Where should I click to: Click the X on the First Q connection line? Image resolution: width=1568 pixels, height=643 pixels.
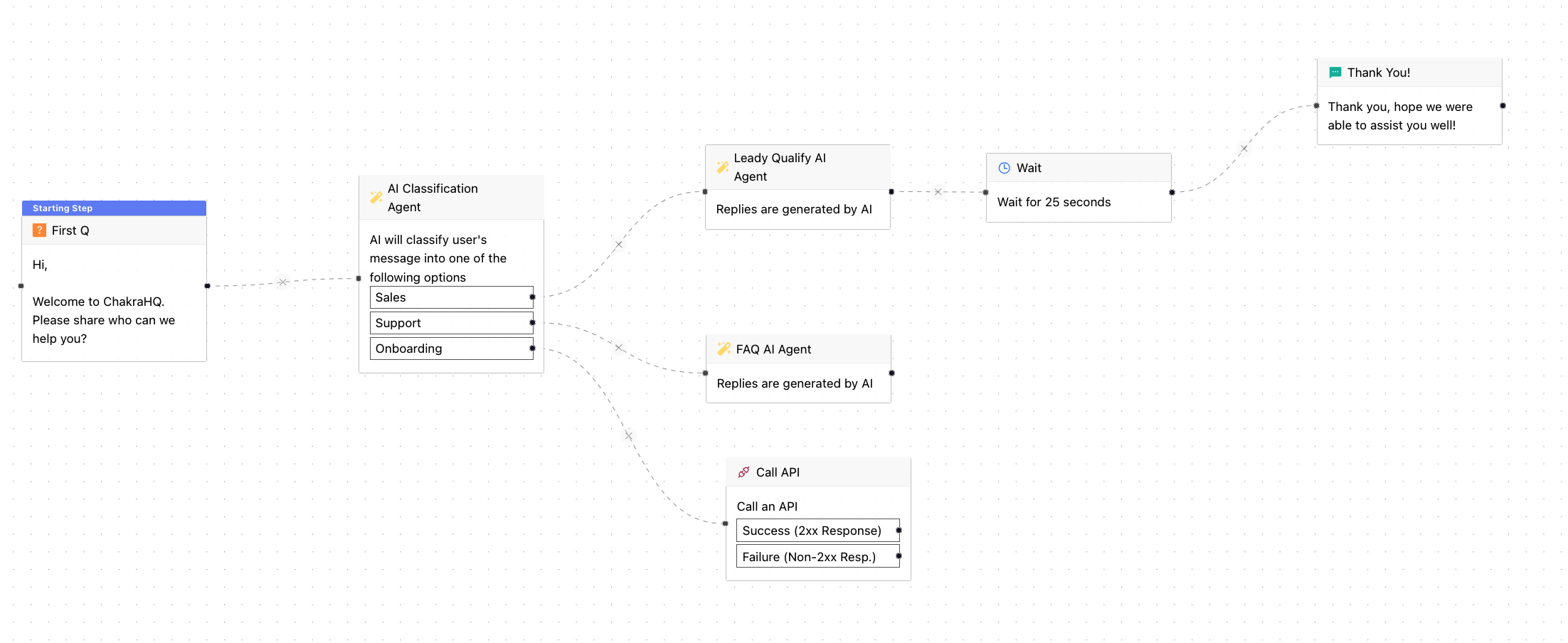pos(282,282)
